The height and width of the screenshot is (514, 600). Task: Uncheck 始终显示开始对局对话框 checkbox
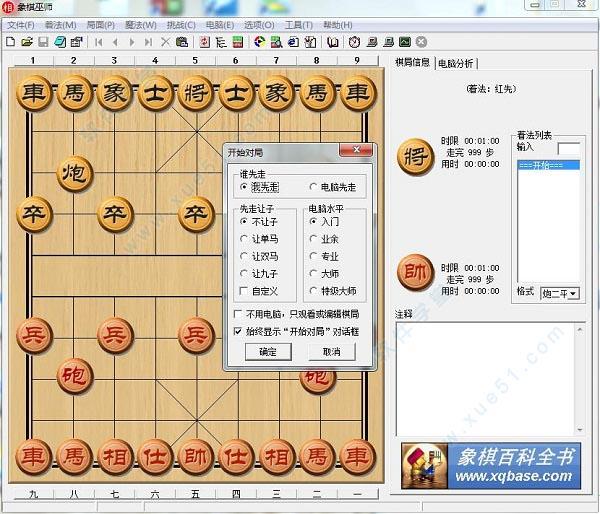(x=297, y=331)
